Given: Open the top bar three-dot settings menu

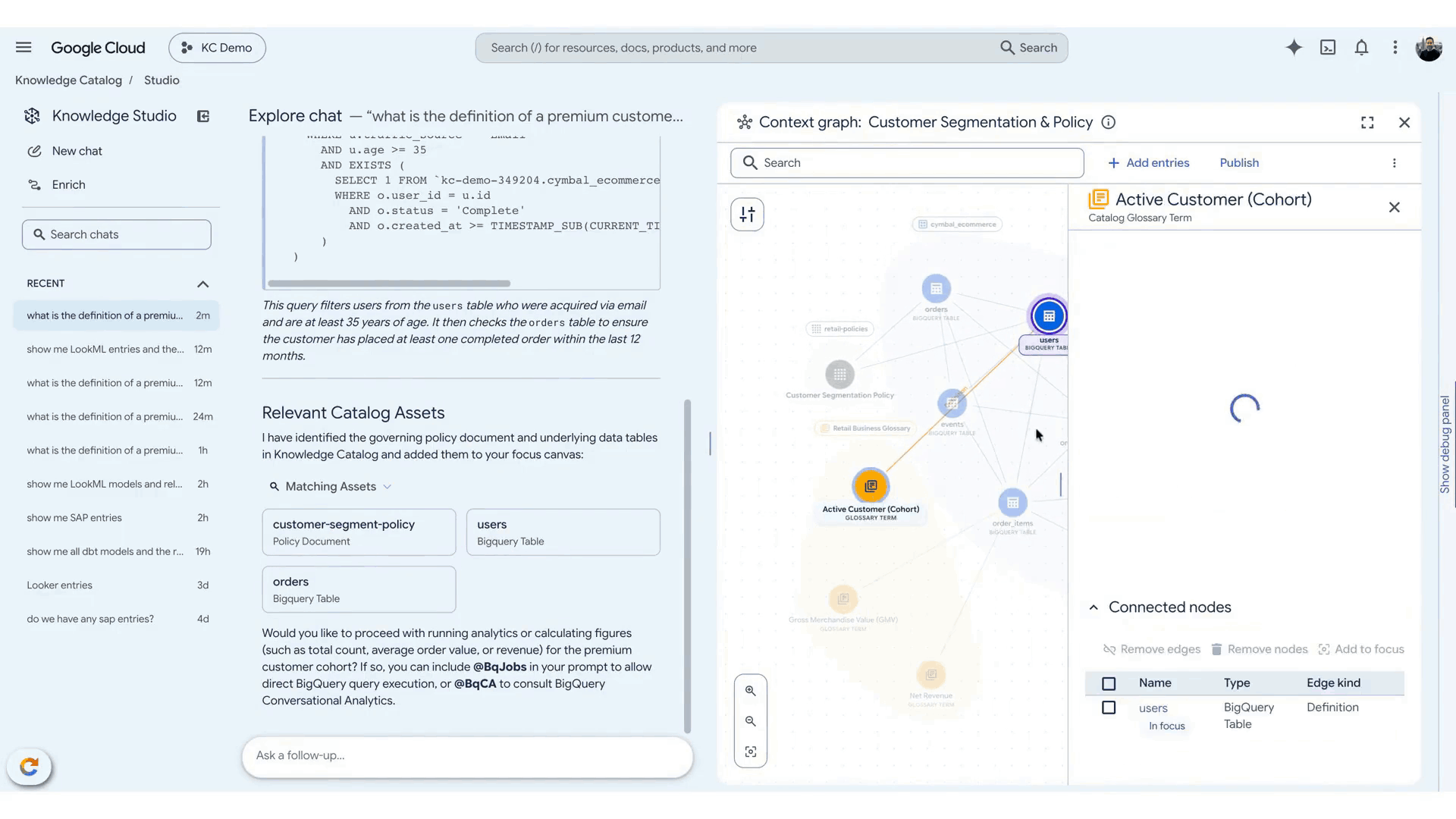Looking at the screenshot, I should pos(1395,48).
